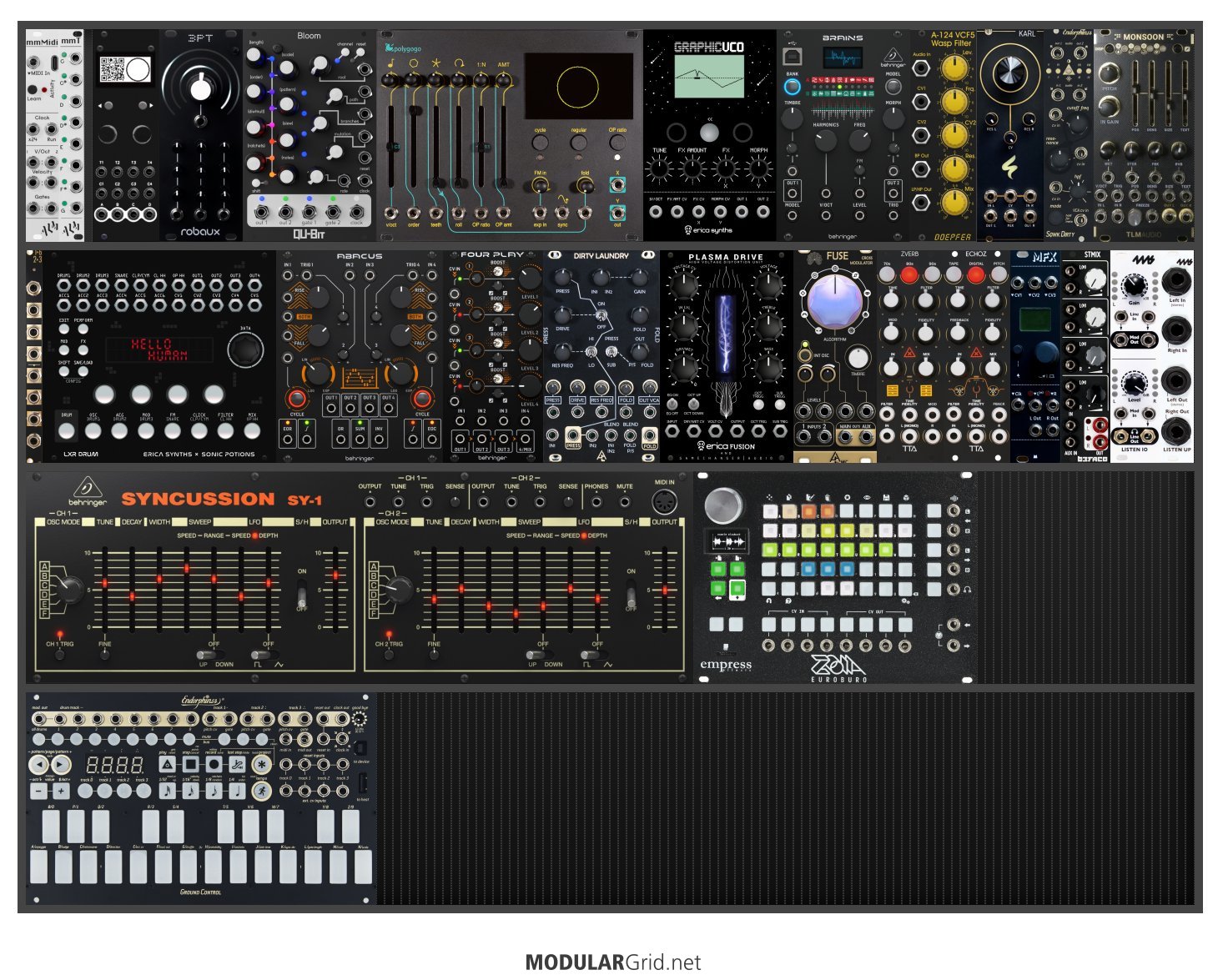
Task: Click the "SYNCUSSION" title text
Action: 198,499
